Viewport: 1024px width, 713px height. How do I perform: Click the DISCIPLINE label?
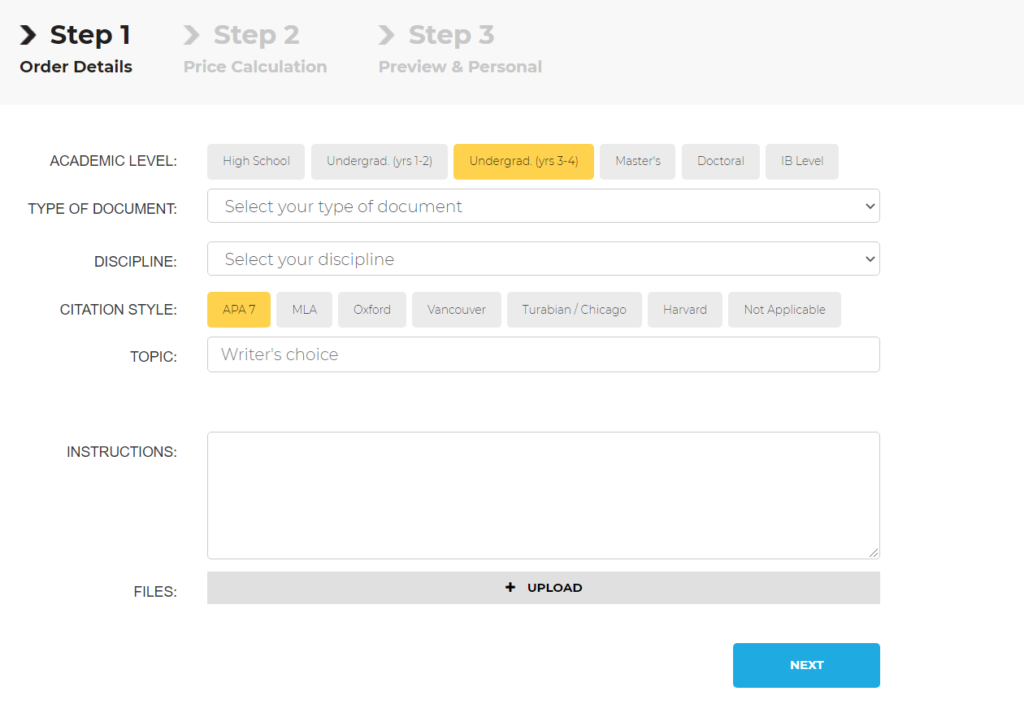(135, 262)
